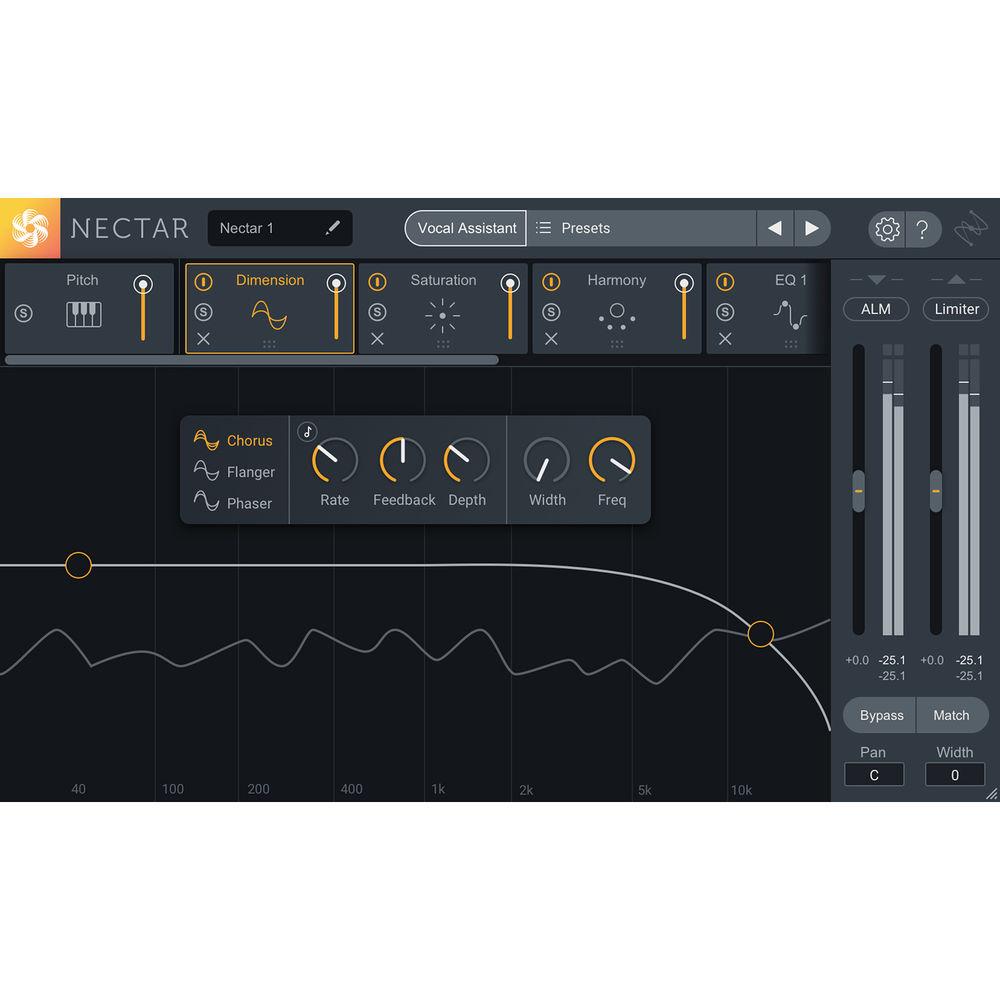The width and height of the screenshot is (1000, 1000).
Task: Click the Saturation module starburst icon
Action: [x=443, y=313]
